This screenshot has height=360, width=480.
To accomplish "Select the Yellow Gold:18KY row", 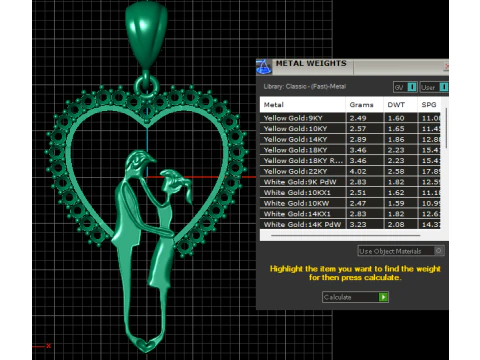I will (350, 150).
